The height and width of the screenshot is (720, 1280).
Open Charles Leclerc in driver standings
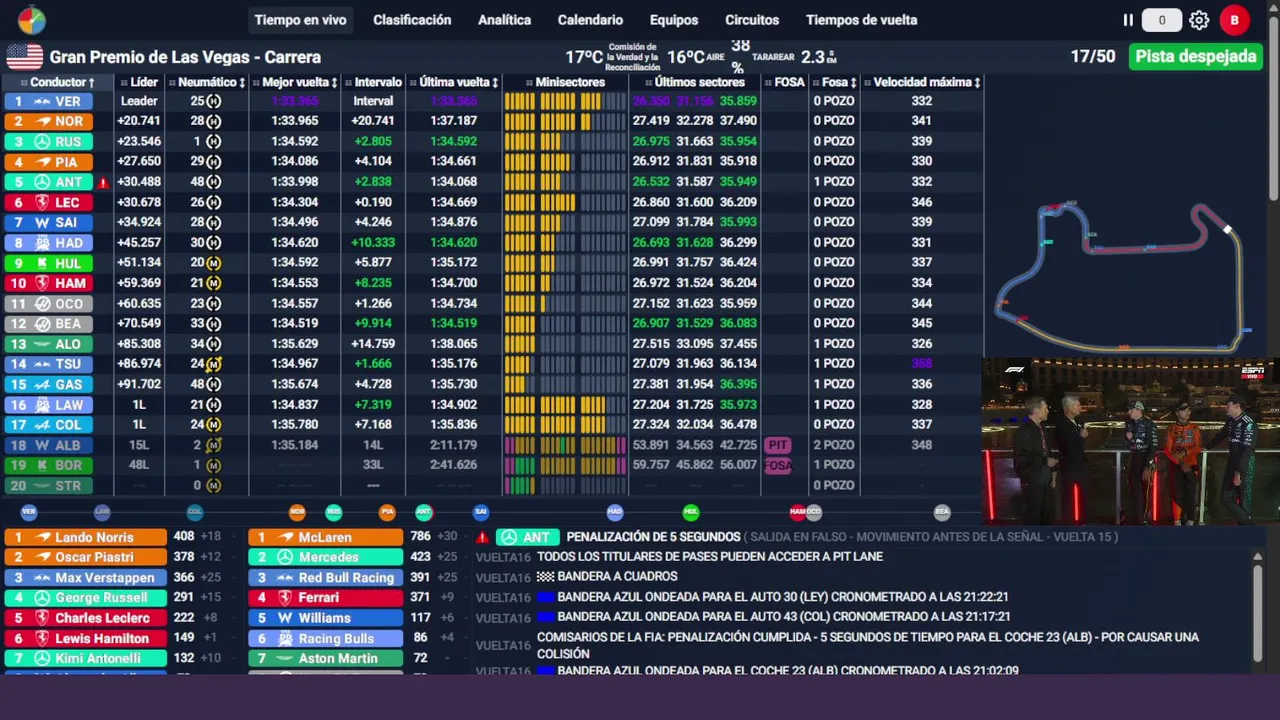85,618
